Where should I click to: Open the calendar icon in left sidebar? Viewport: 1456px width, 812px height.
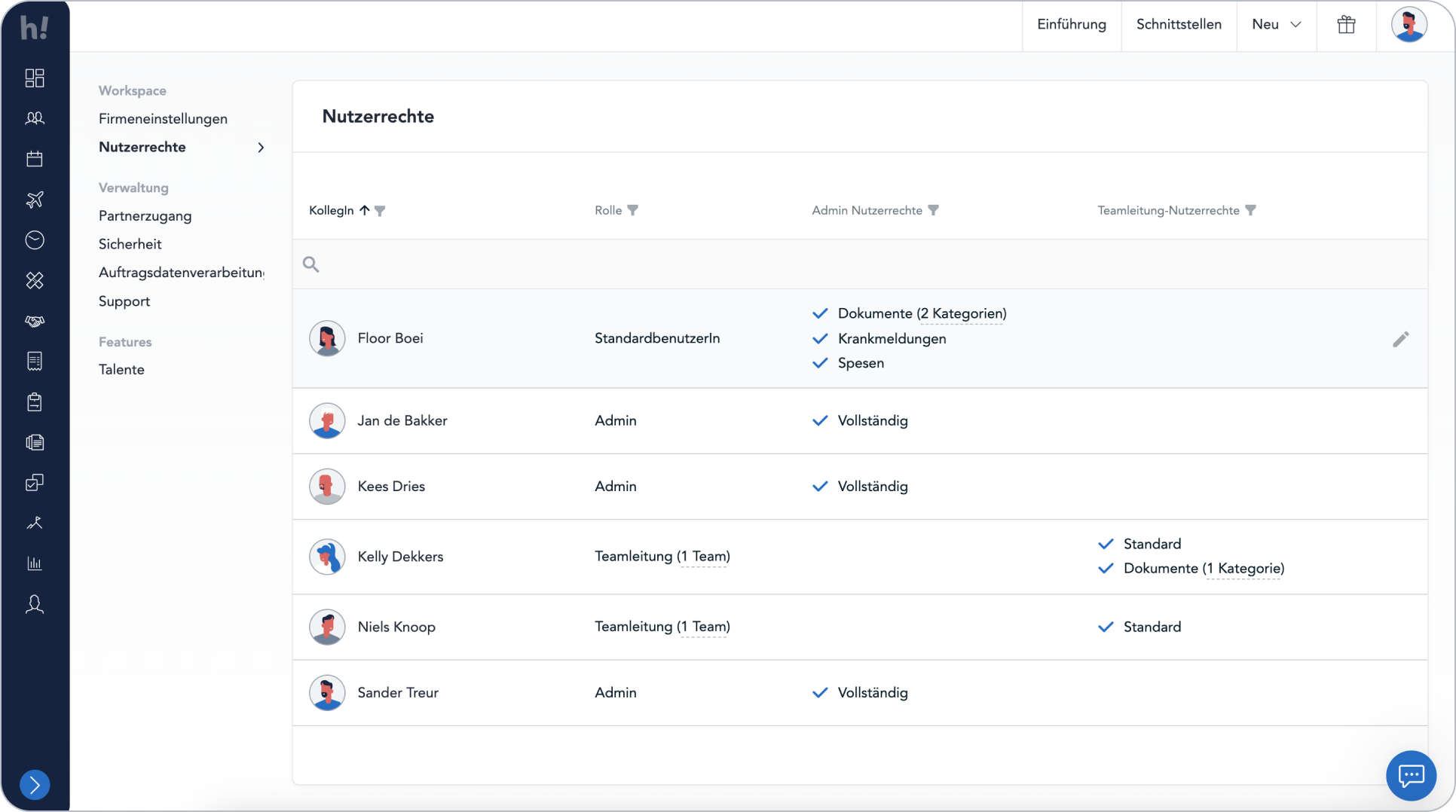[35, 159]
